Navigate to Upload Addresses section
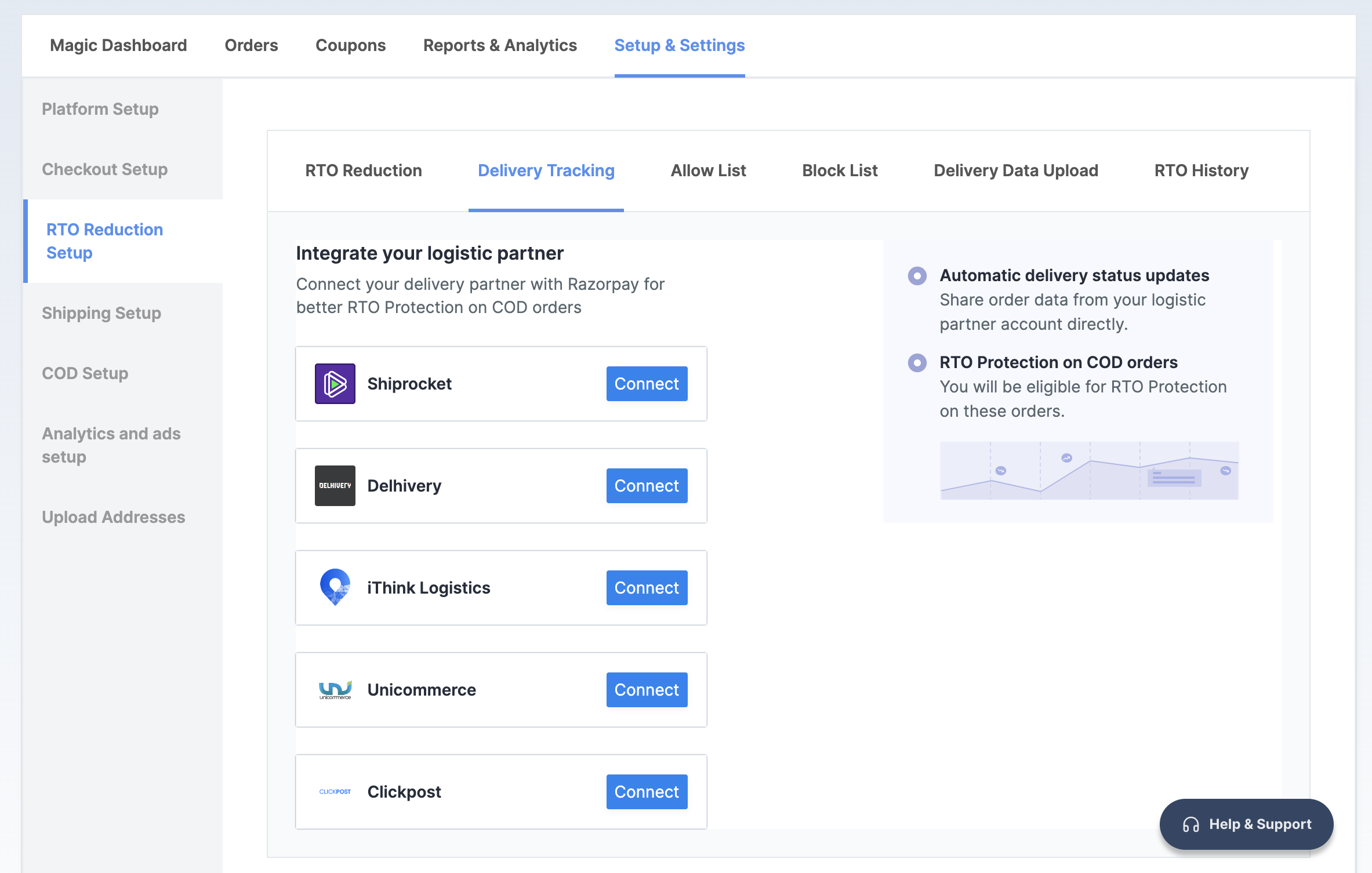This screenshot has height=873, width=1372. (x=113, y=516)
